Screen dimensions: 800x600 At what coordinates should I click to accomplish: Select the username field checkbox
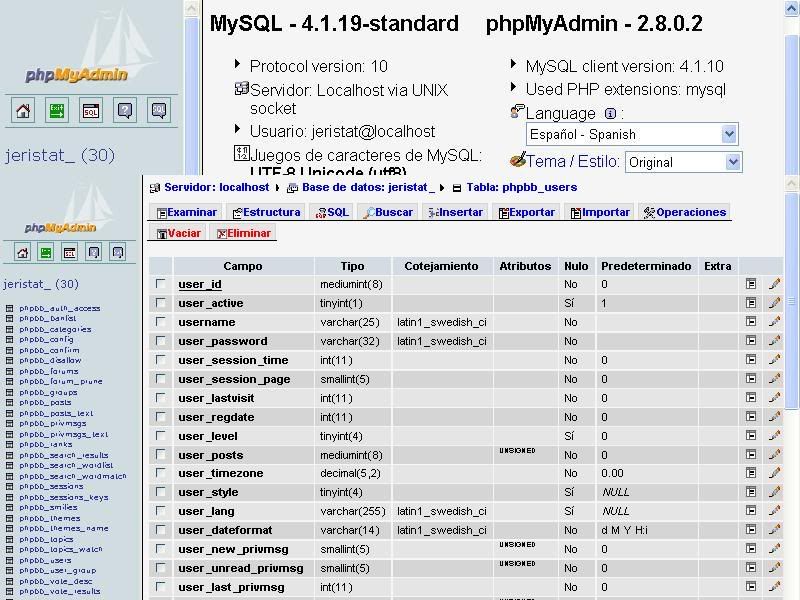161,321
